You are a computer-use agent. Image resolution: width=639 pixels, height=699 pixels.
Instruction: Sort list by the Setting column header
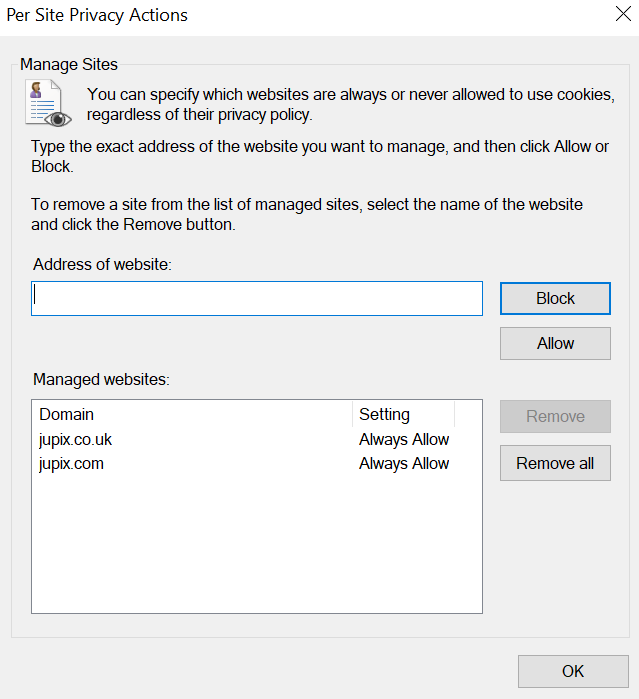pyautogui.click(x=404, y=414)
